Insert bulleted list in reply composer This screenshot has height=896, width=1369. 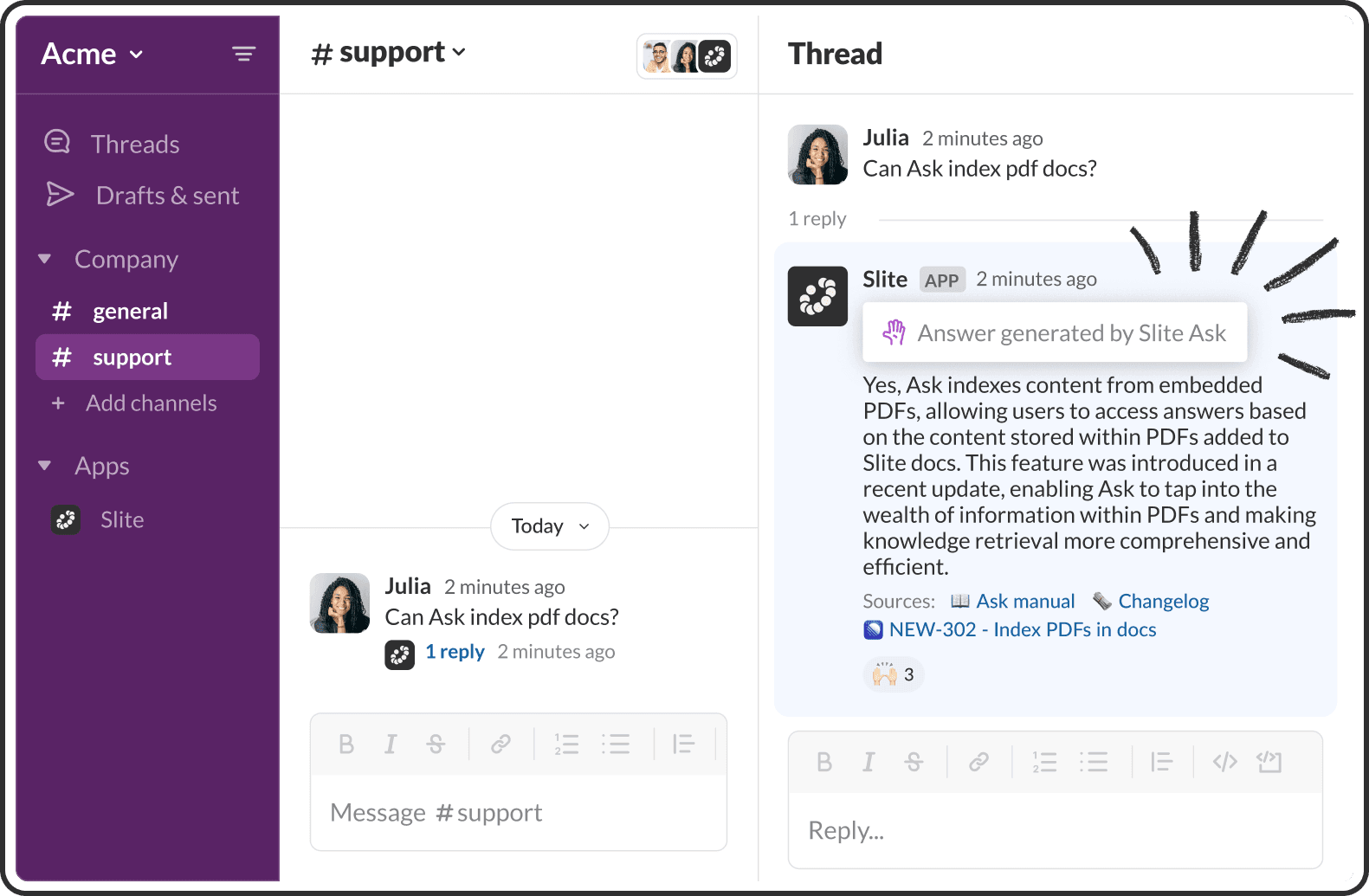(x=1094, y=762)
